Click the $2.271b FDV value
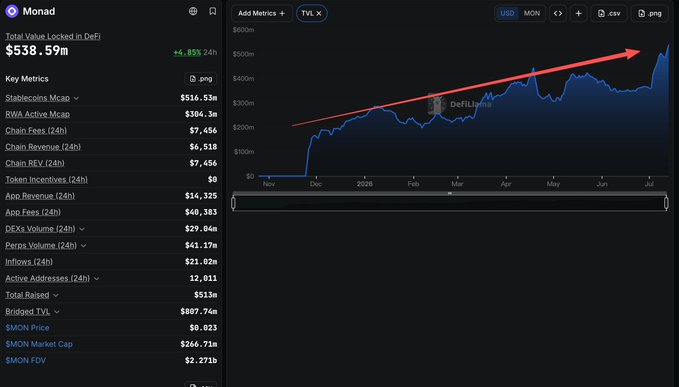Screen dimensions: 679x387 coord(201,360)
